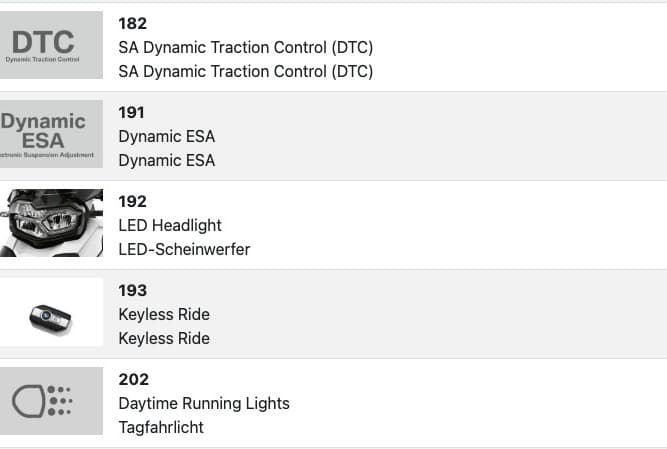667x449 pixels.
Task: Click the daytime running lights lamp icon
Action: 51,401
